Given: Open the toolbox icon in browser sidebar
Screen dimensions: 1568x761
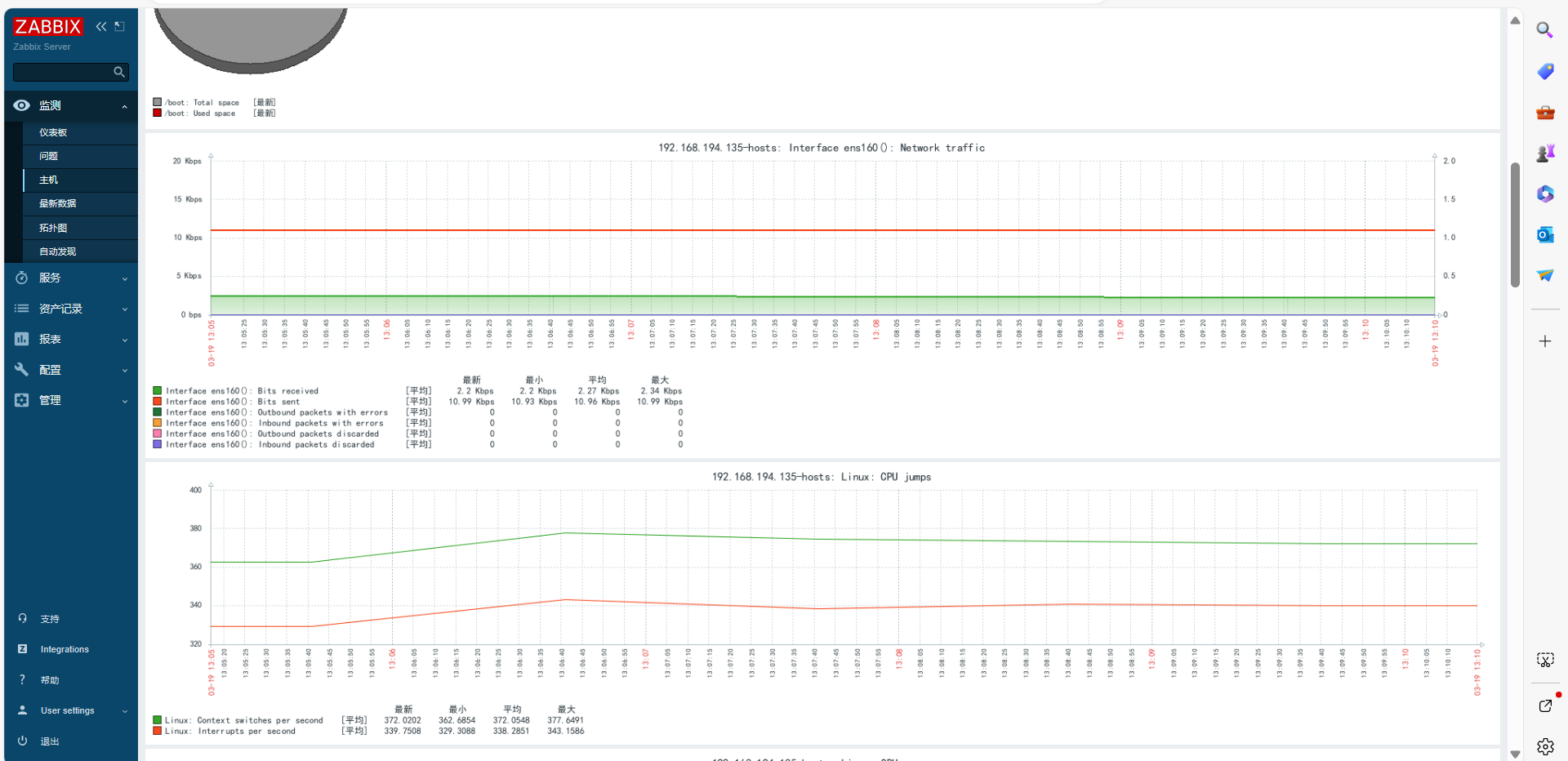Looking at the screenshot, I should (x=1544, y=113).
